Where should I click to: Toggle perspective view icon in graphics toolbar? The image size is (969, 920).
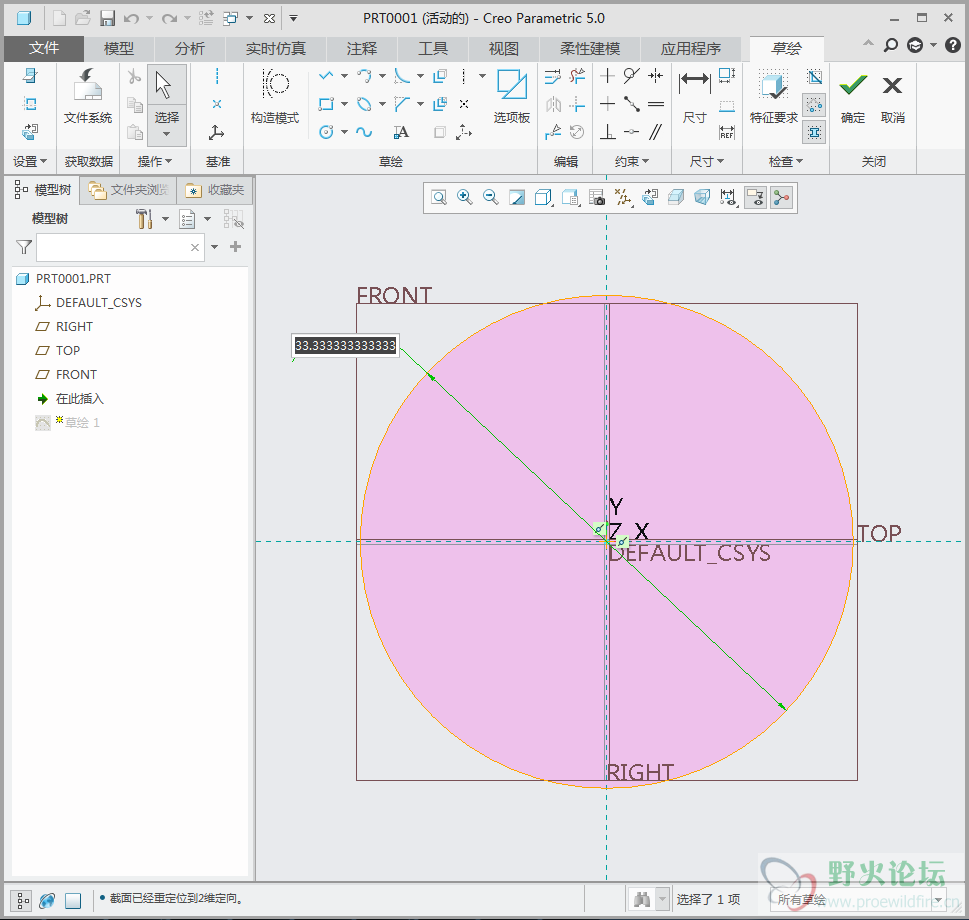(x=703, y=197)
